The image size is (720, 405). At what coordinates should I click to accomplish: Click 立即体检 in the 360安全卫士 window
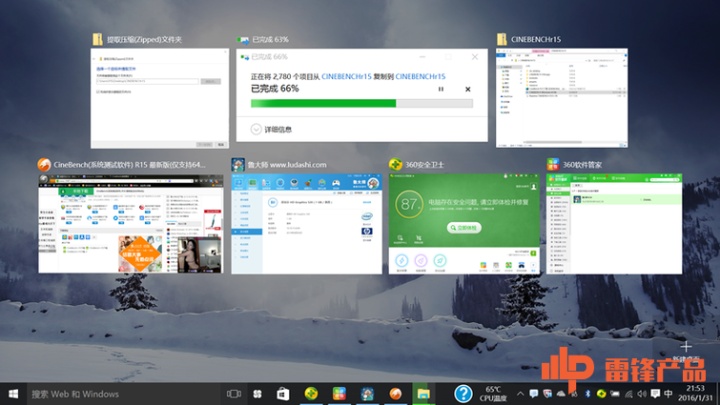click(x=464, y=228)
